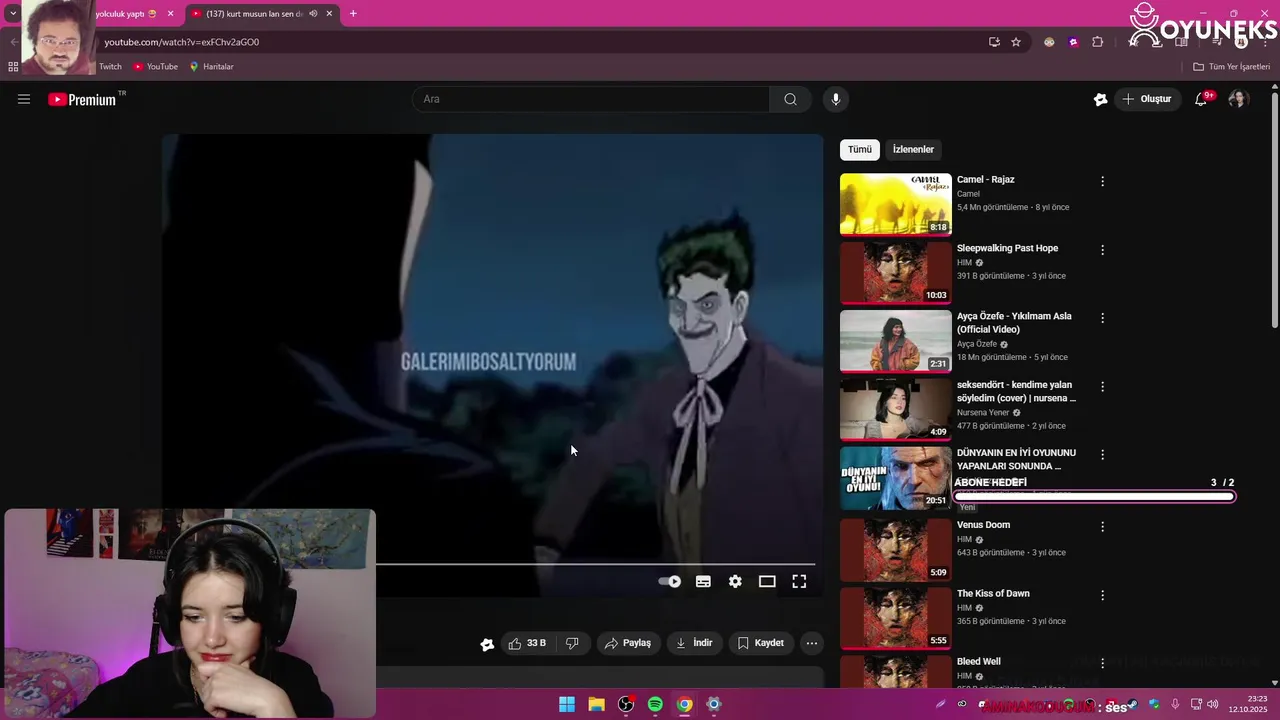The width and height of the screenshot is (1280, 720).
Task: Switch player to theater mode
Action: click(x=767, y=581)
